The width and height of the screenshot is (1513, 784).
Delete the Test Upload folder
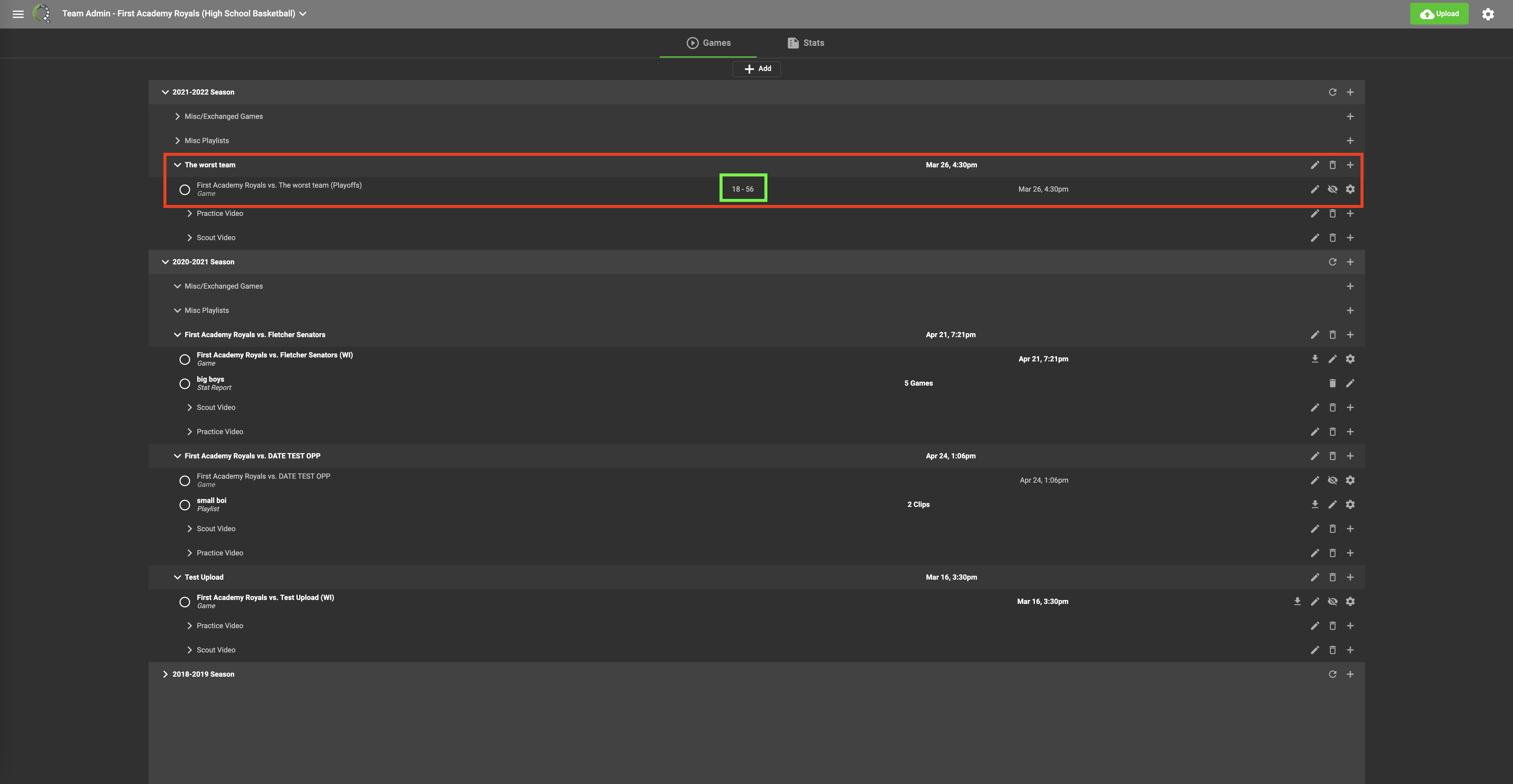[1333, 577]
